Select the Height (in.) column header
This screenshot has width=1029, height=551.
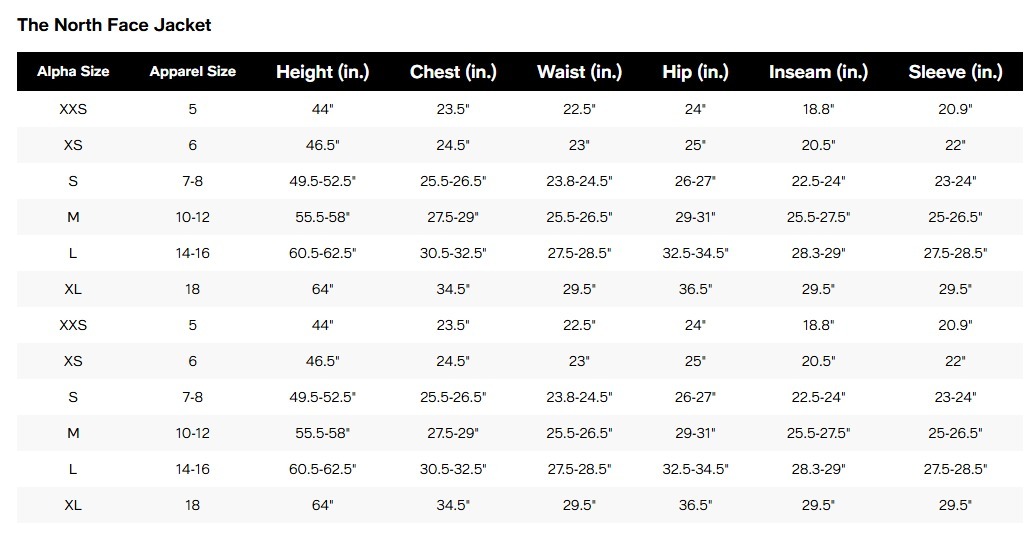322,72
